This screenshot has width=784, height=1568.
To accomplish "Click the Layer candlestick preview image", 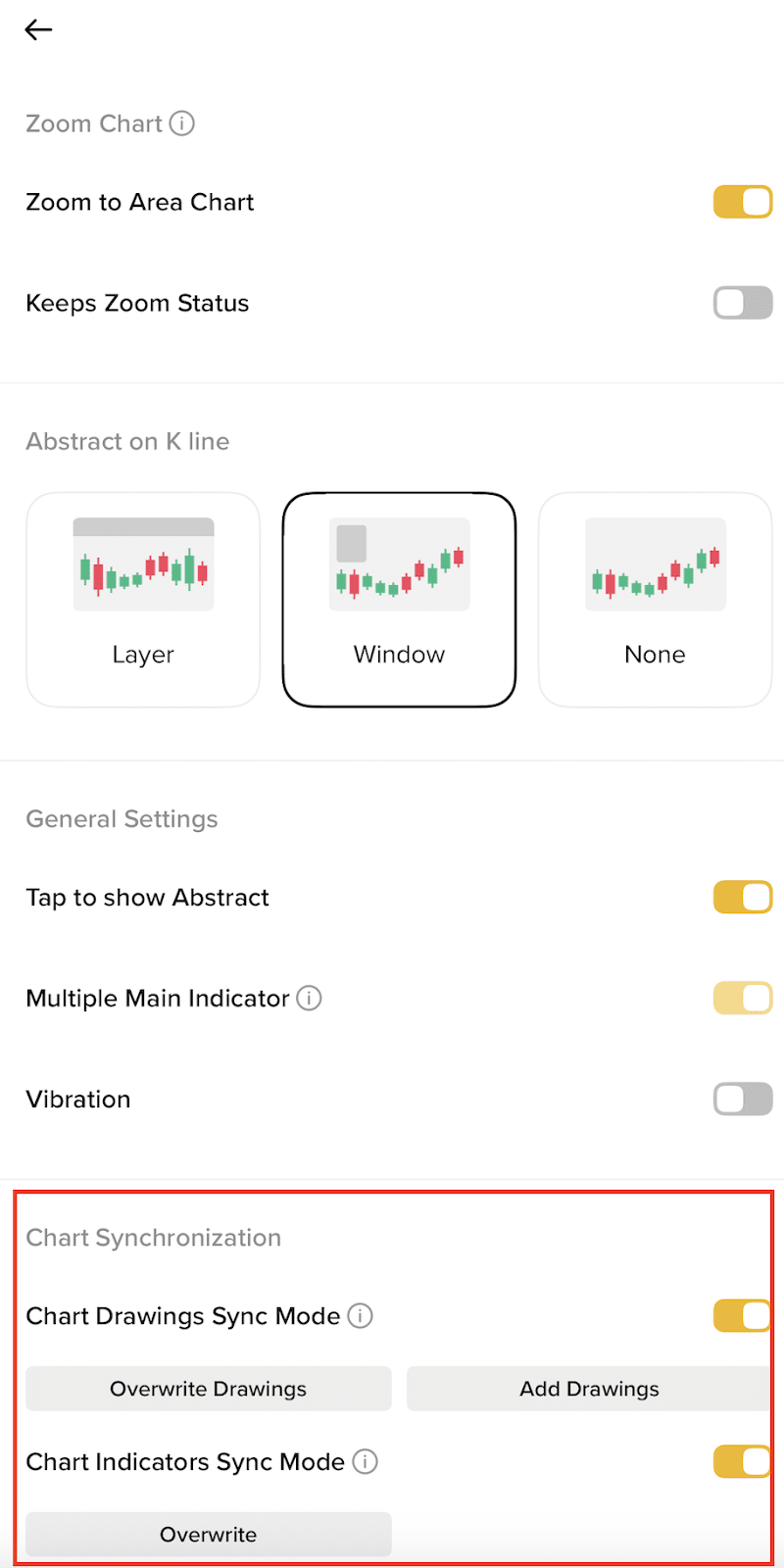I will (143, 564).
